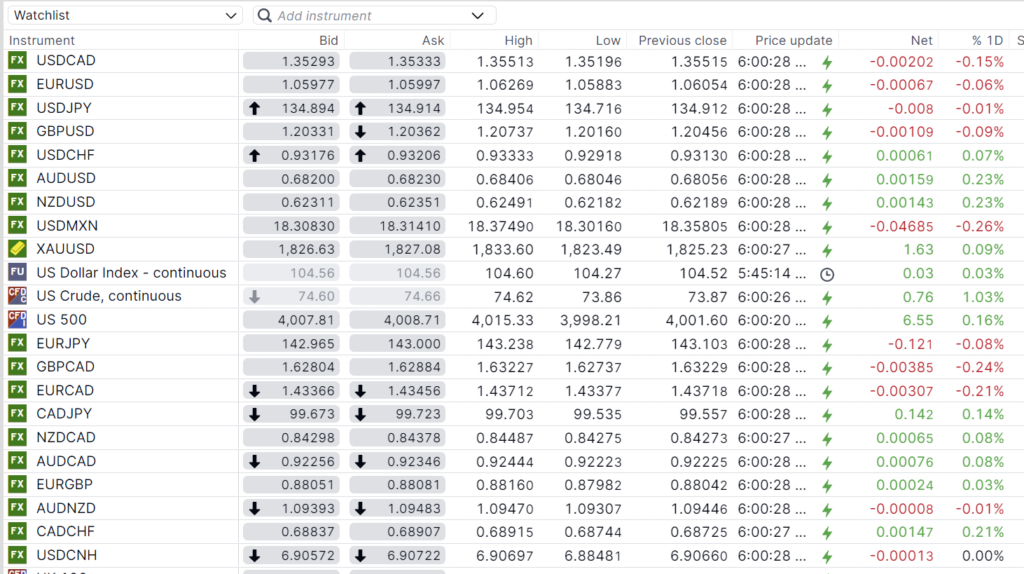The height and width of the screenshot is (574, 1024).
Task: Select the USDCNH instrument name
Action: (66, 555)
